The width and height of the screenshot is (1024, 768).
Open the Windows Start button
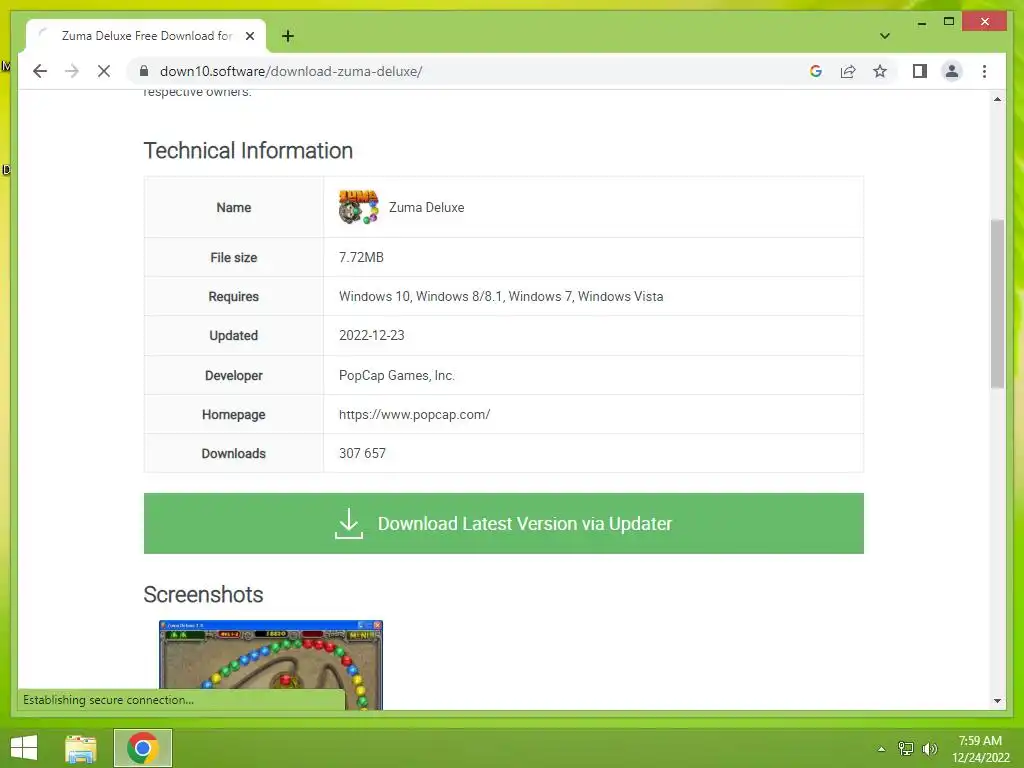click(24, 748)
